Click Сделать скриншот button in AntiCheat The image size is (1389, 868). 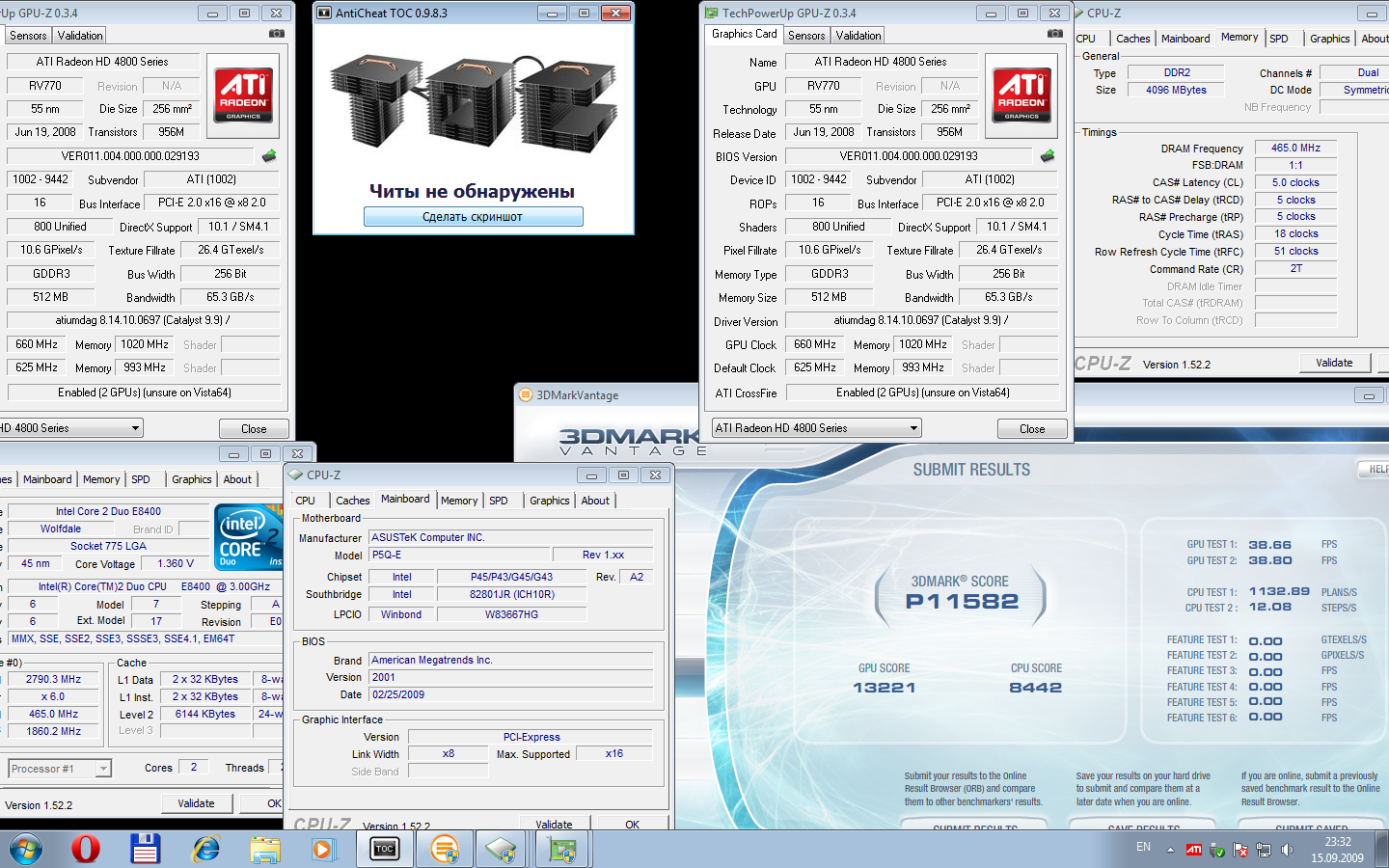(x=473, y=217)
